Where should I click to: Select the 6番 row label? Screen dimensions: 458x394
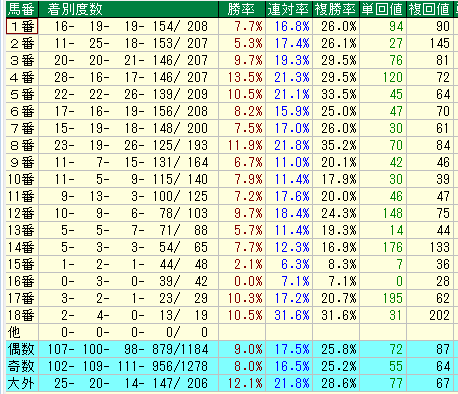[x=22, y=111]
